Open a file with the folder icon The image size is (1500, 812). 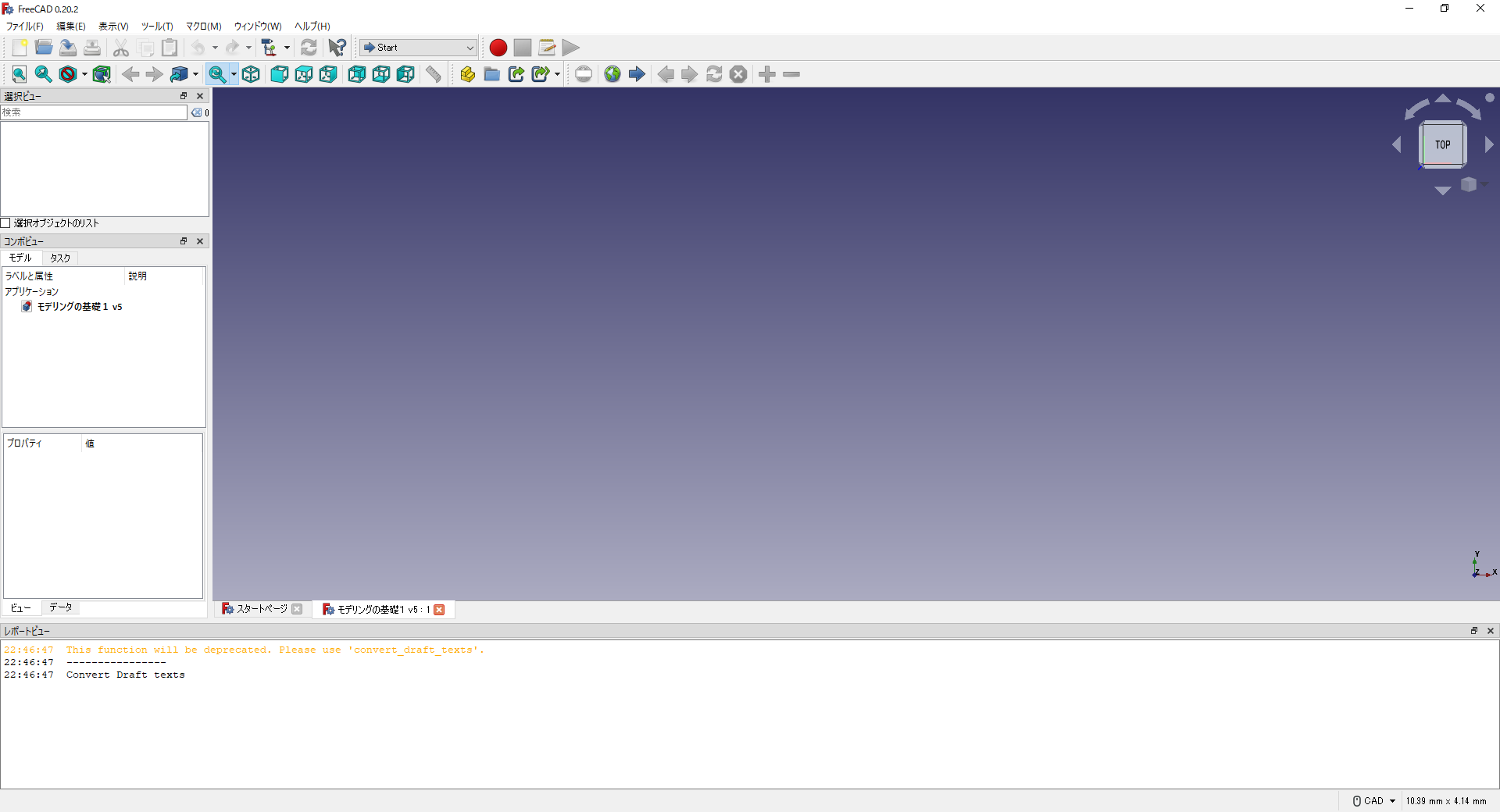click(x=44, y=48)
